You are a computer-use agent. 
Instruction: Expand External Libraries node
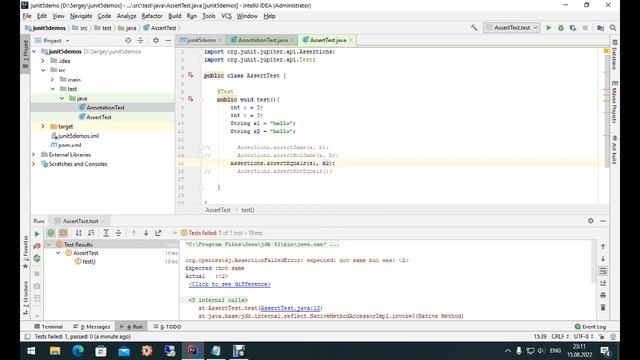(34, 154)
